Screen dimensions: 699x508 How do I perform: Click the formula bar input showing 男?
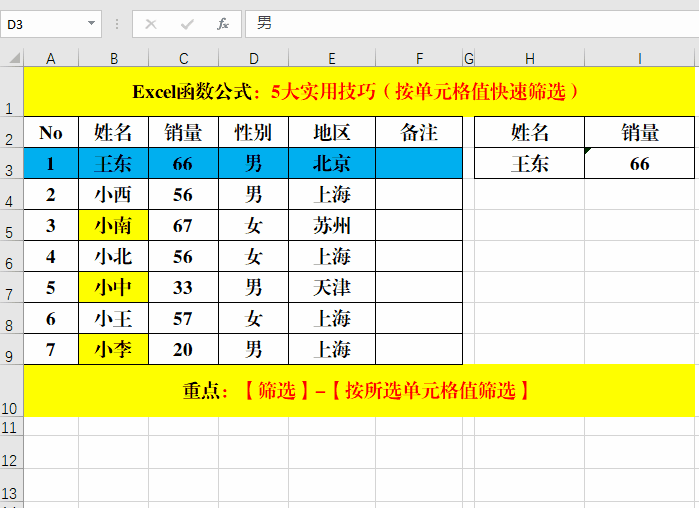click(472, 24)
